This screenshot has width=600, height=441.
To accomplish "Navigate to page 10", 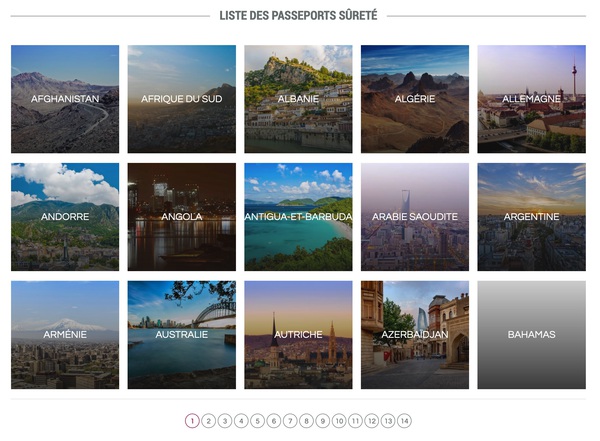I will pyautogui.click(x=339, y=421).
